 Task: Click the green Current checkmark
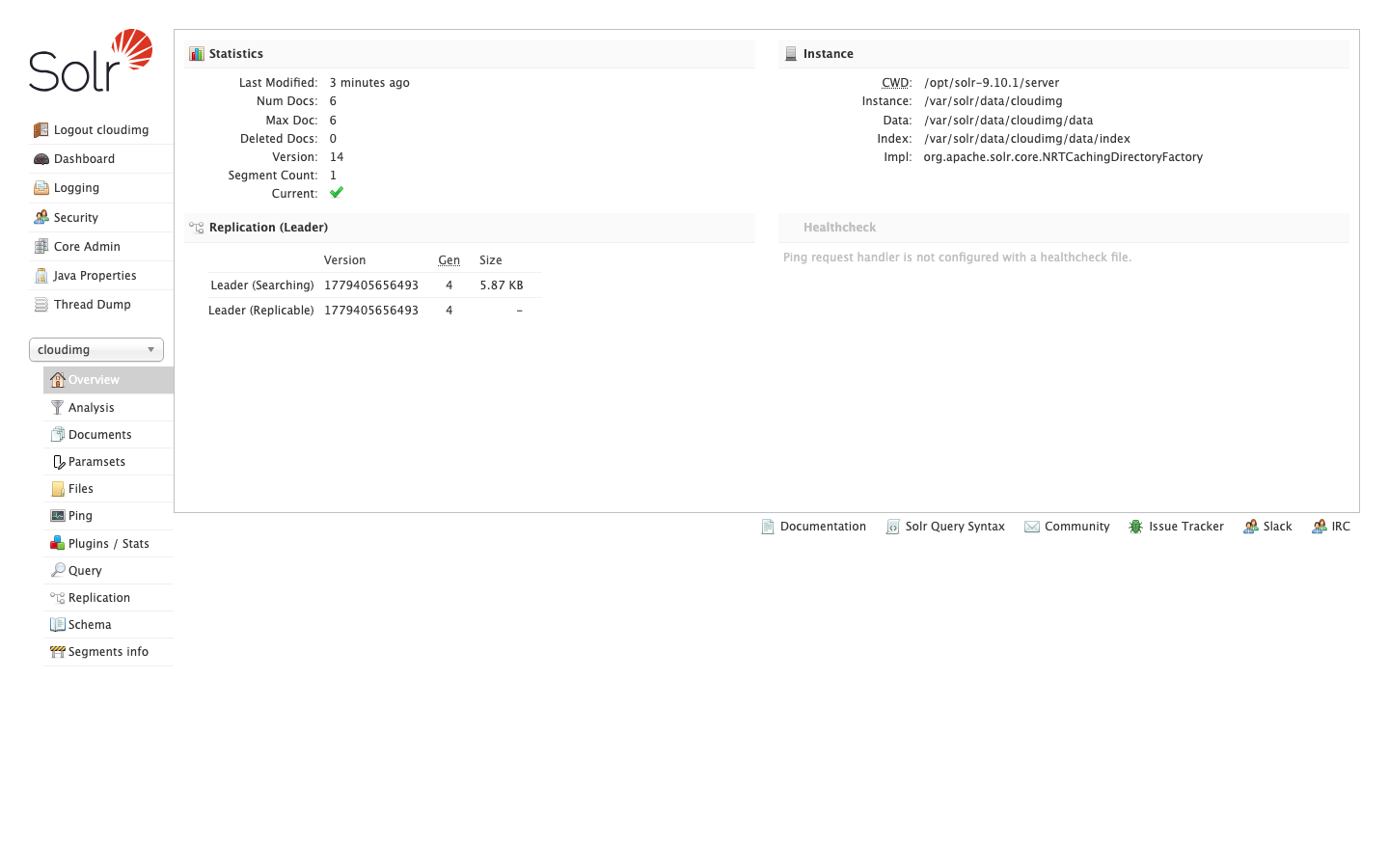(337, 193)
